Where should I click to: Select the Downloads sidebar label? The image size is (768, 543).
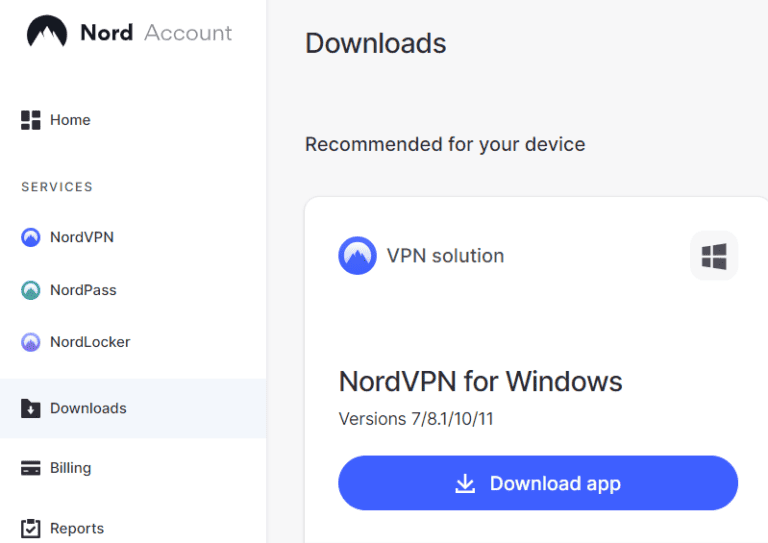pyautogui.click(x=88, y=408)
